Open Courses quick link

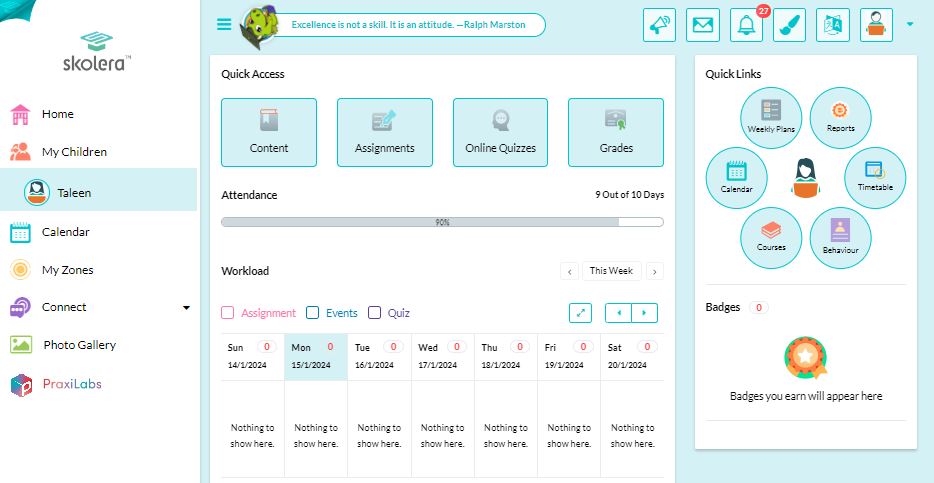(x=771, y=238)
